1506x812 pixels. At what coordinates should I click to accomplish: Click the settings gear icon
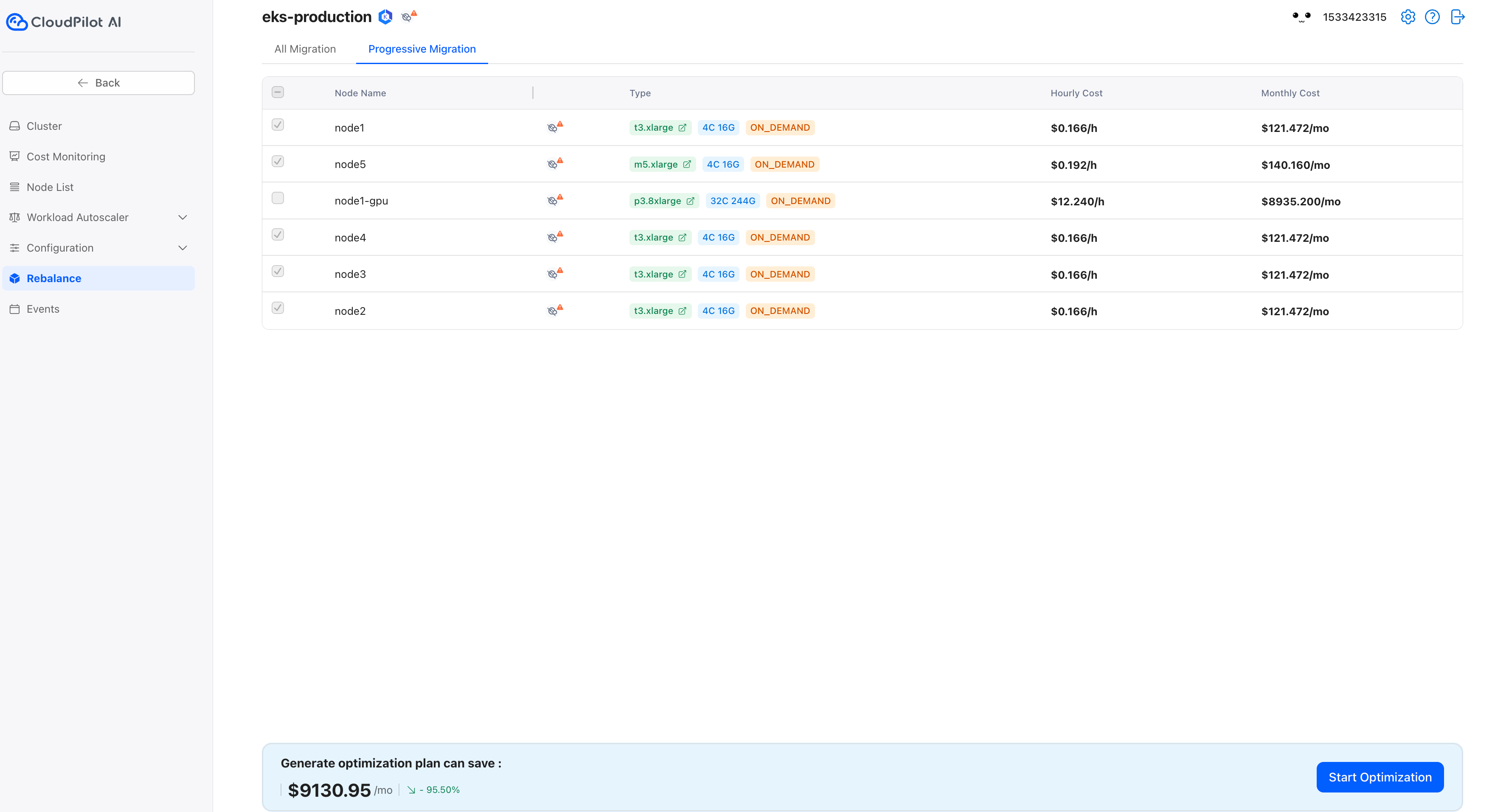1408,17
